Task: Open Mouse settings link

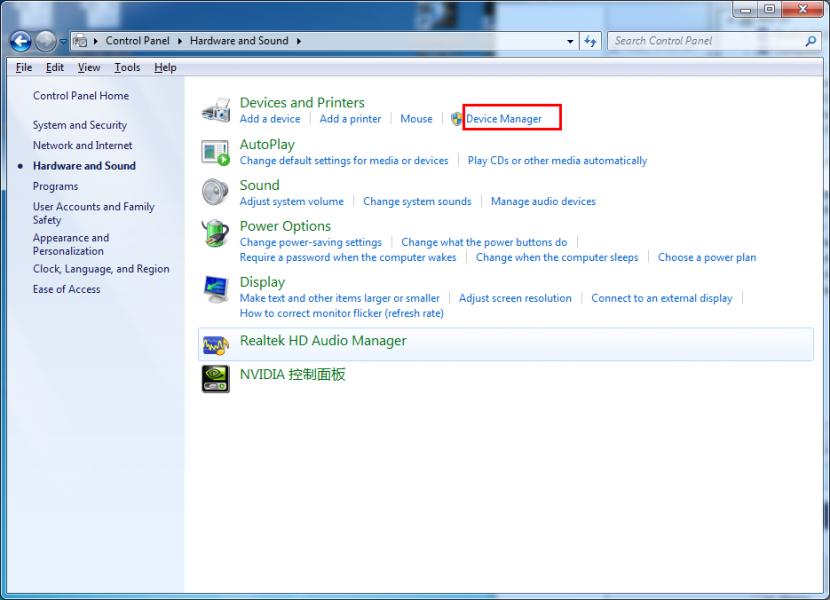Action: pos(416,119)
